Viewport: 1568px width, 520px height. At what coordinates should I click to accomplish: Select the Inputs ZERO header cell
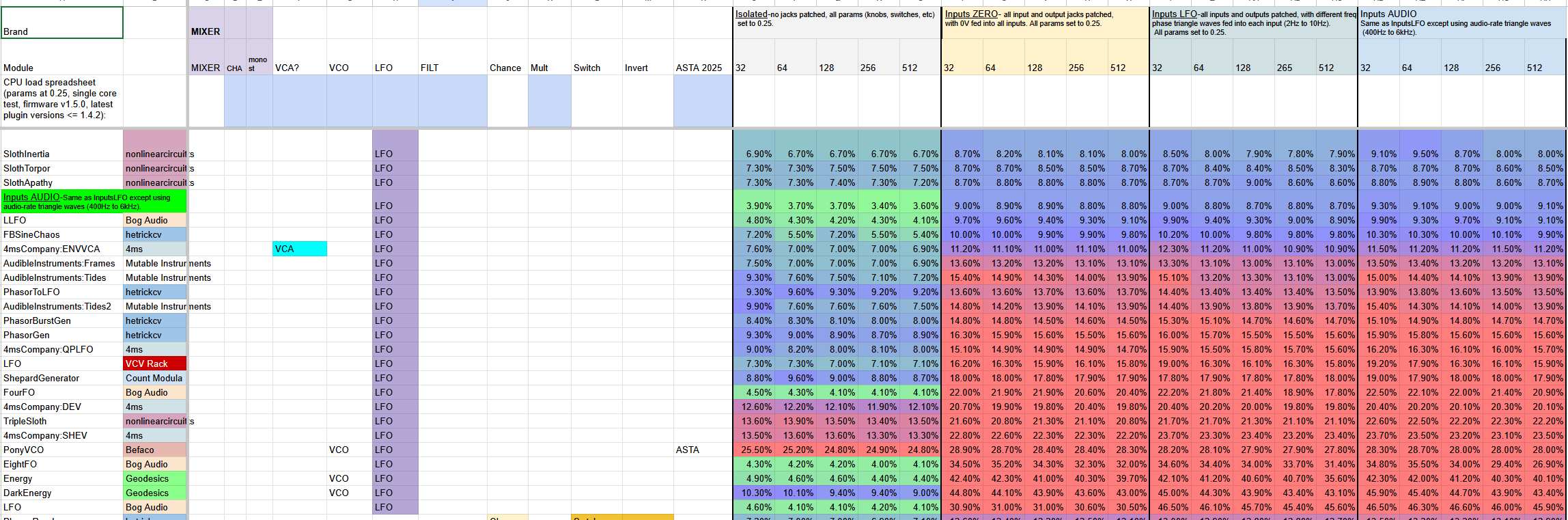coord(1045,23)
